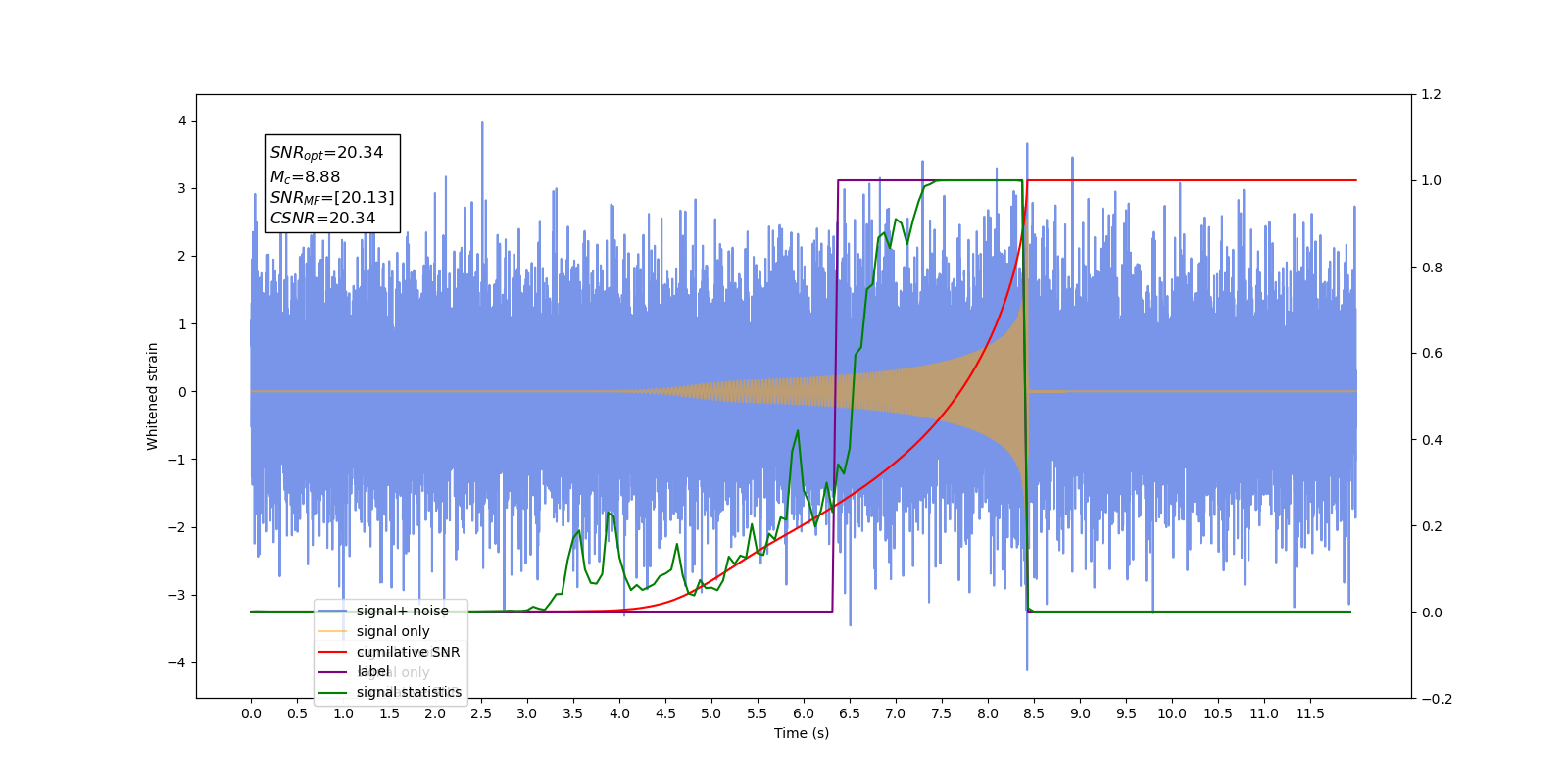Click the green signal statistics legend line
This screenshot has height=784, width=1568.
point(333,692)
